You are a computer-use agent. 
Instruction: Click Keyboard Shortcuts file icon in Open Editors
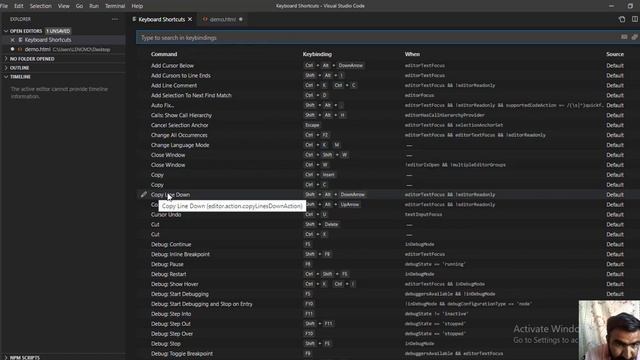pos(20,40)
